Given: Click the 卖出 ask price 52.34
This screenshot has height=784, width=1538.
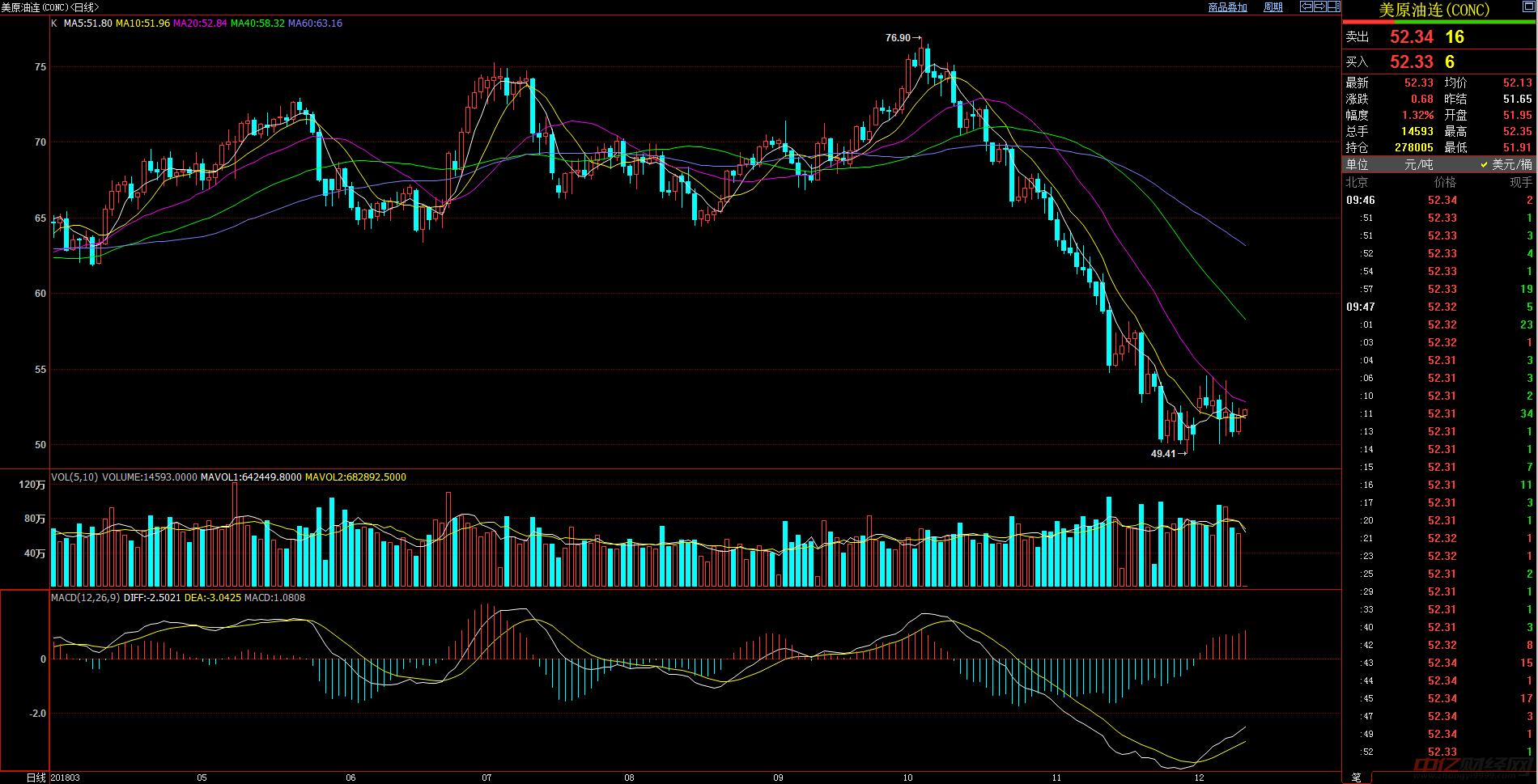Looking at the screenshot, I should click(1412, 37).
